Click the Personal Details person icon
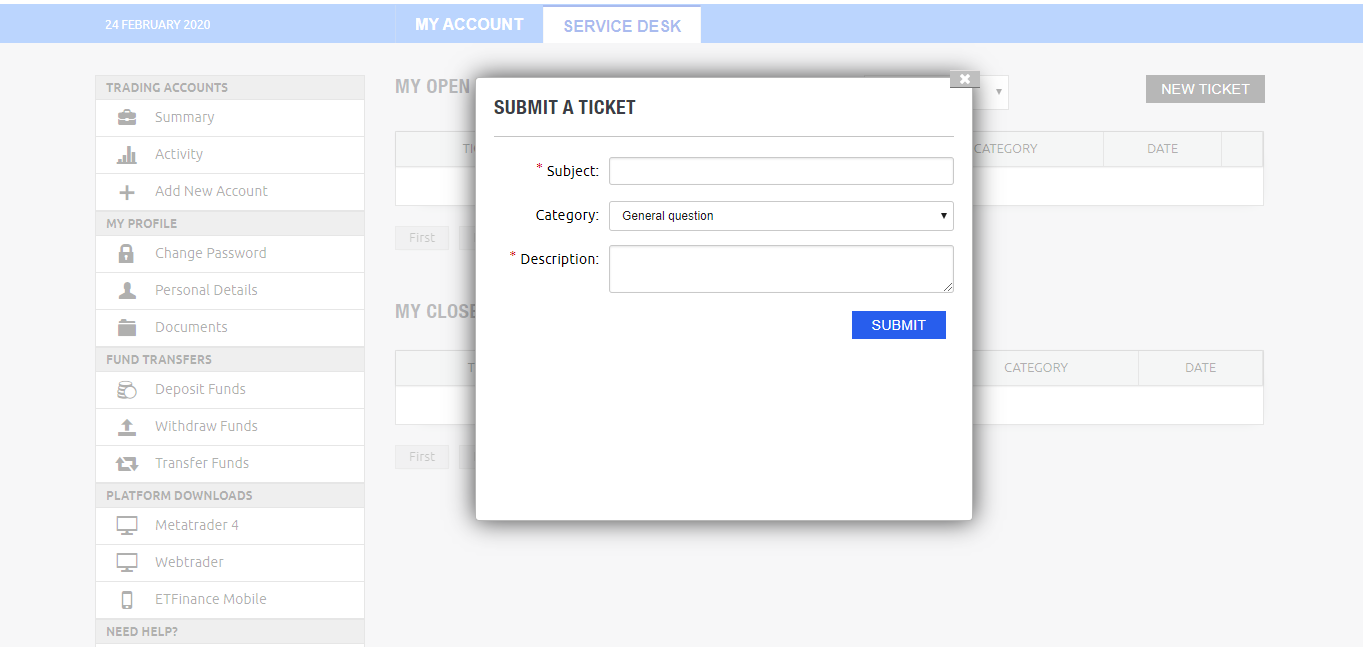This screenshot has height=647, width=1363. click(x=127, y=290)
